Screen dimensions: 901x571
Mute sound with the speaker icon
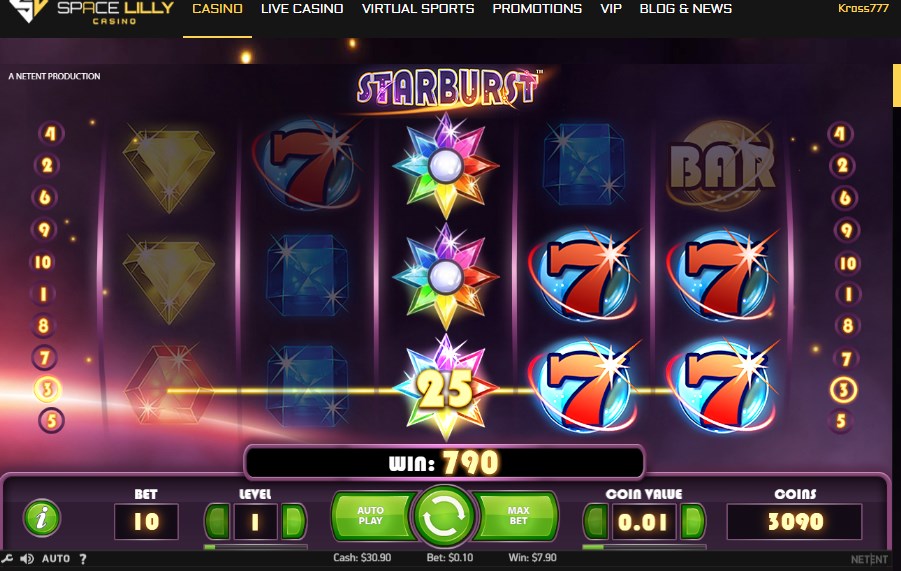point(26,559)
